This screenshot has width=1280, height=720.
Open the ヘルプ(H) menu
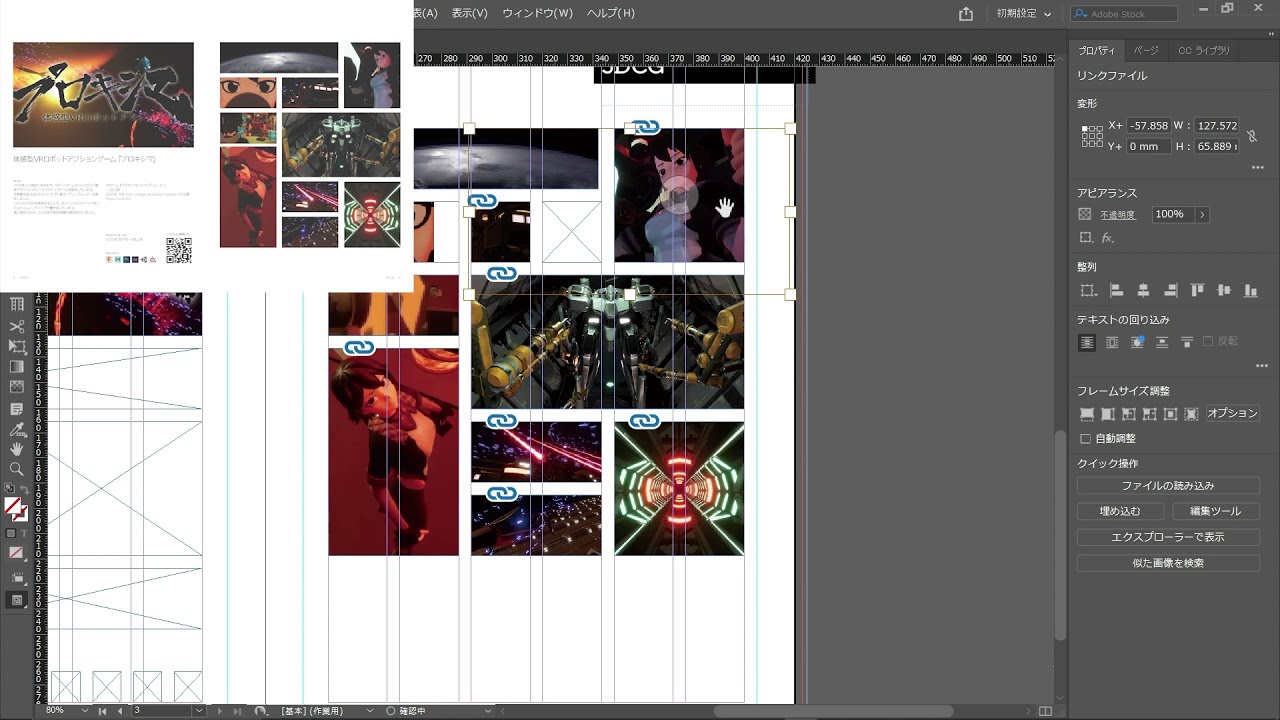coord(611,13)
